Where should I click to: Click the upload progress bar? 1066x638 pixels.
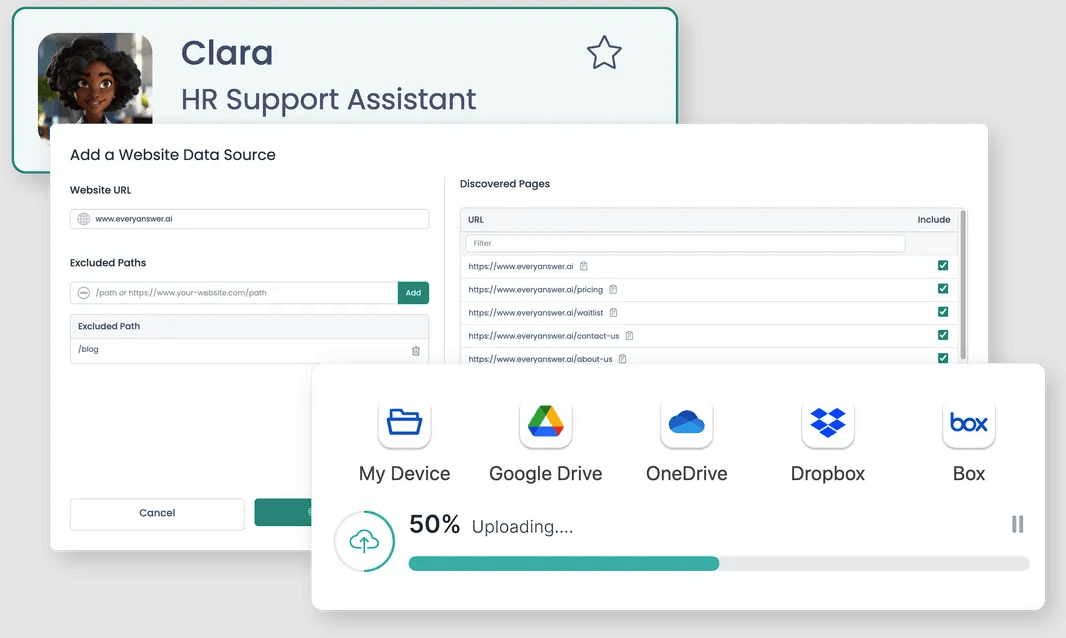coord(719,563)
